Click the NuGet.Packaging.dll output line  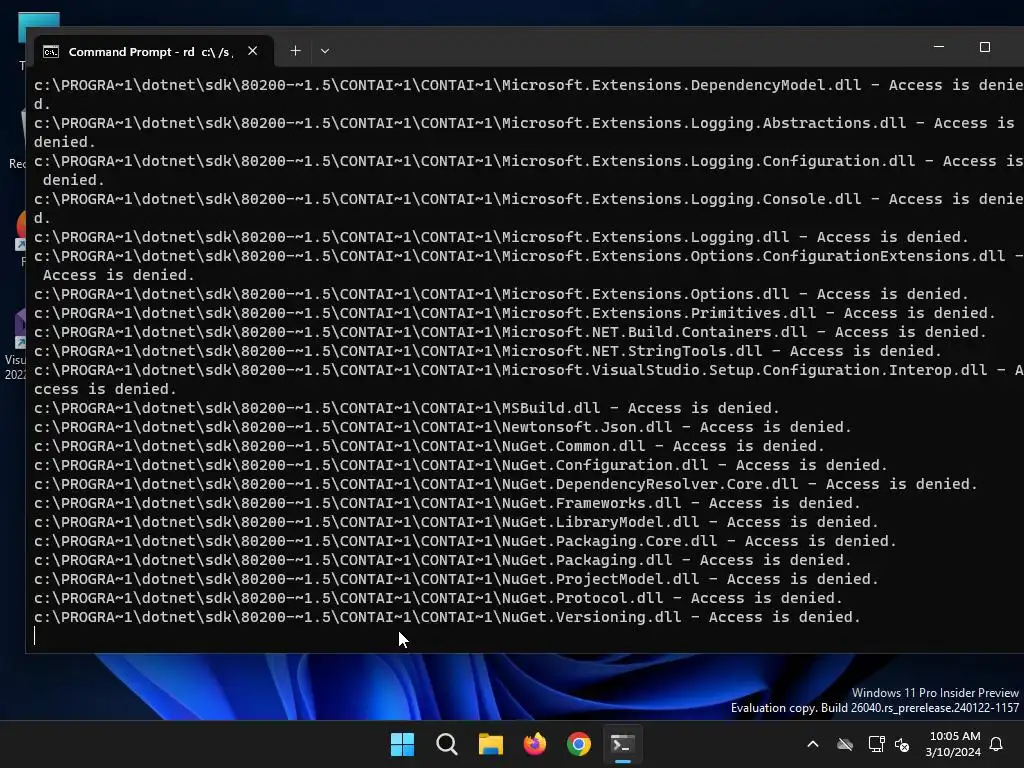[443, 560]
